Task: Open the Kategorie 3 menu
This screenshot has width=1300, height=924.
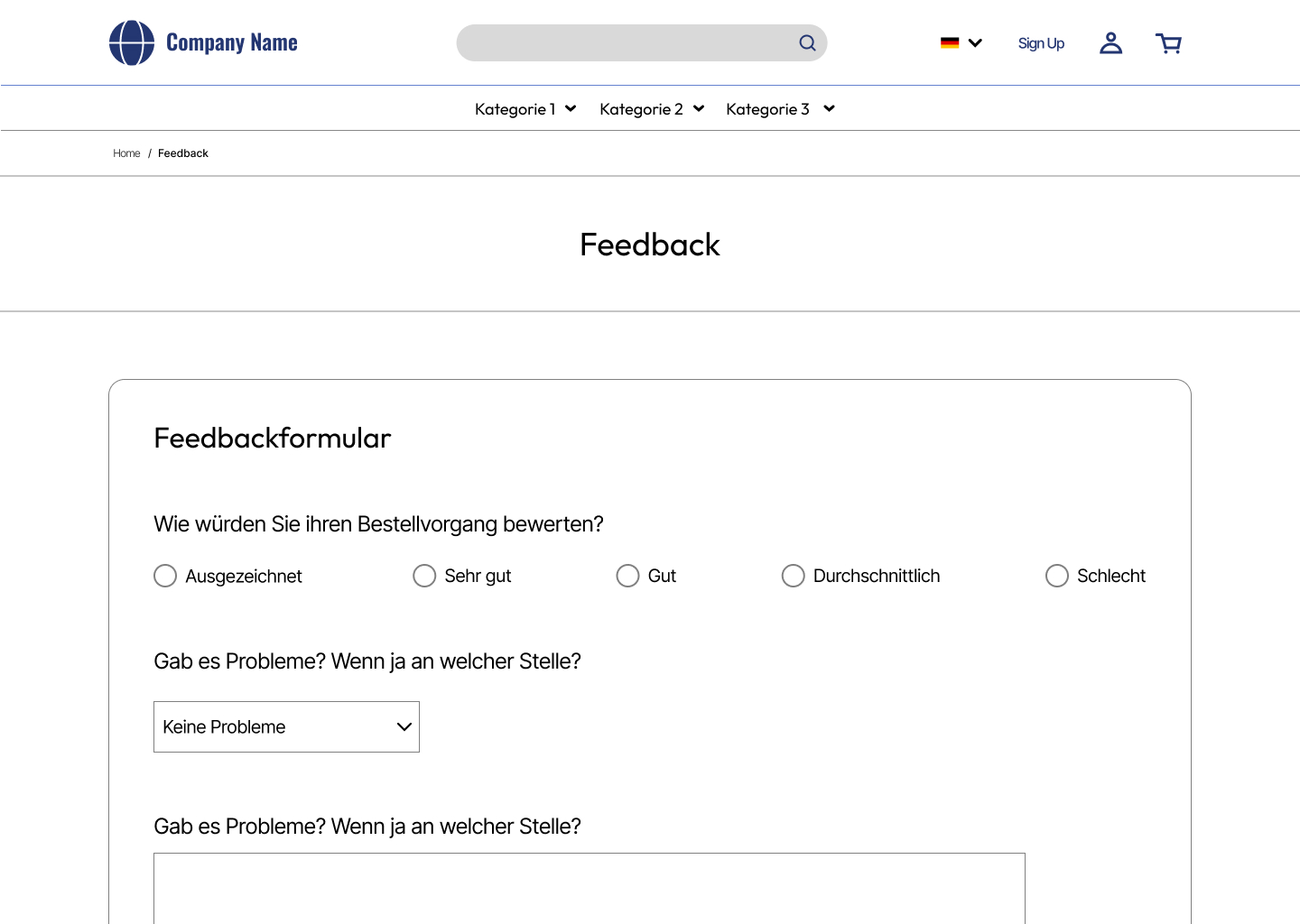Action: 779,109
